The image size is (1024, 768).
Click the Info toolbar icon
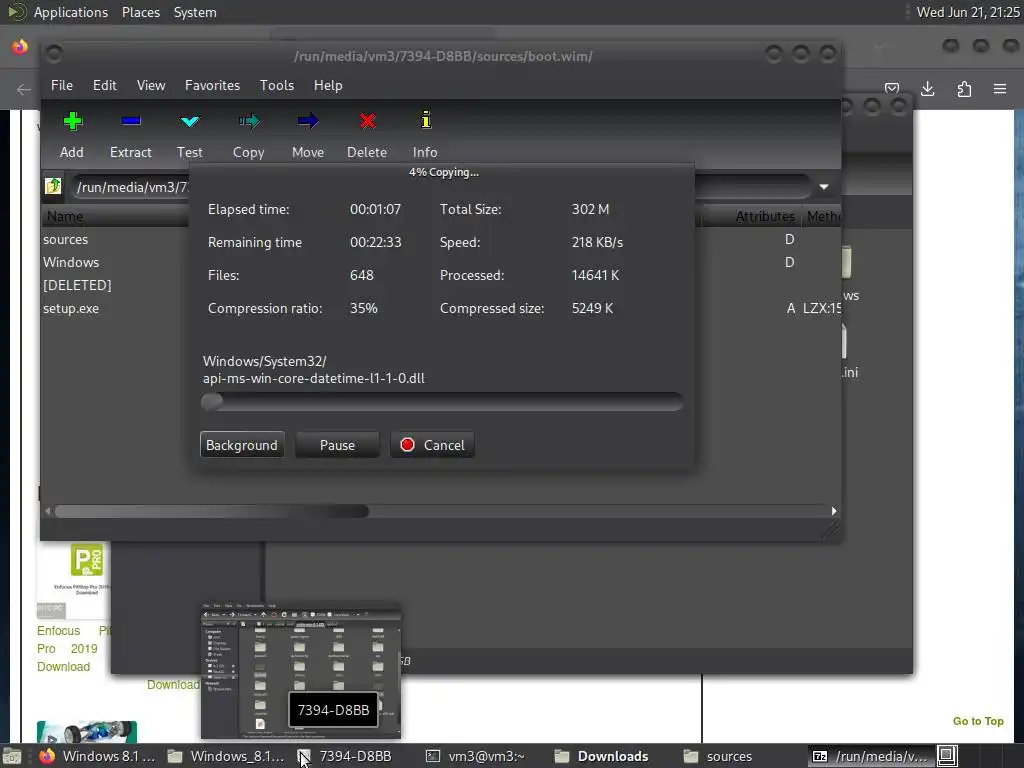click(x=426, y=120)
